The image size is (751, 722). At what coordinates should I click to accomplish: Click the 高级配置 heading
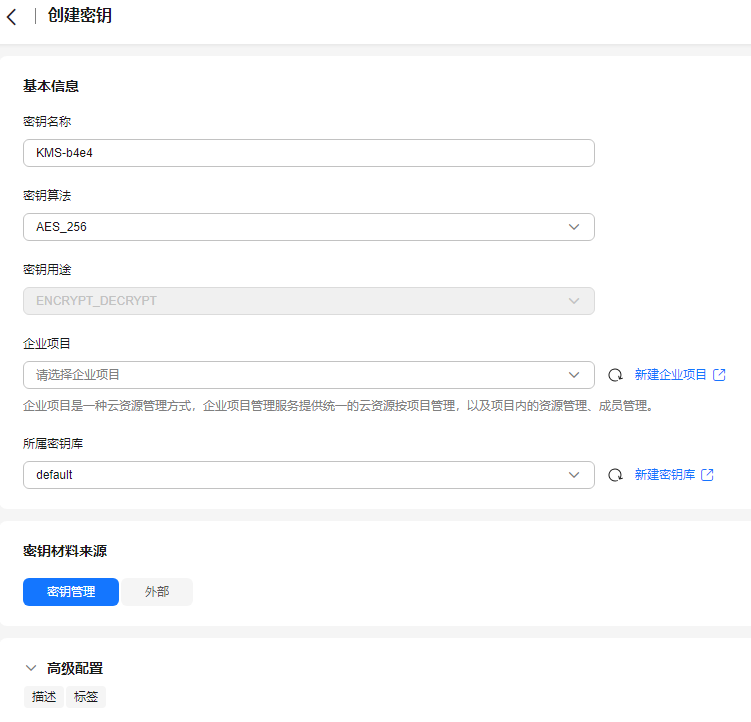click(75, 668)
